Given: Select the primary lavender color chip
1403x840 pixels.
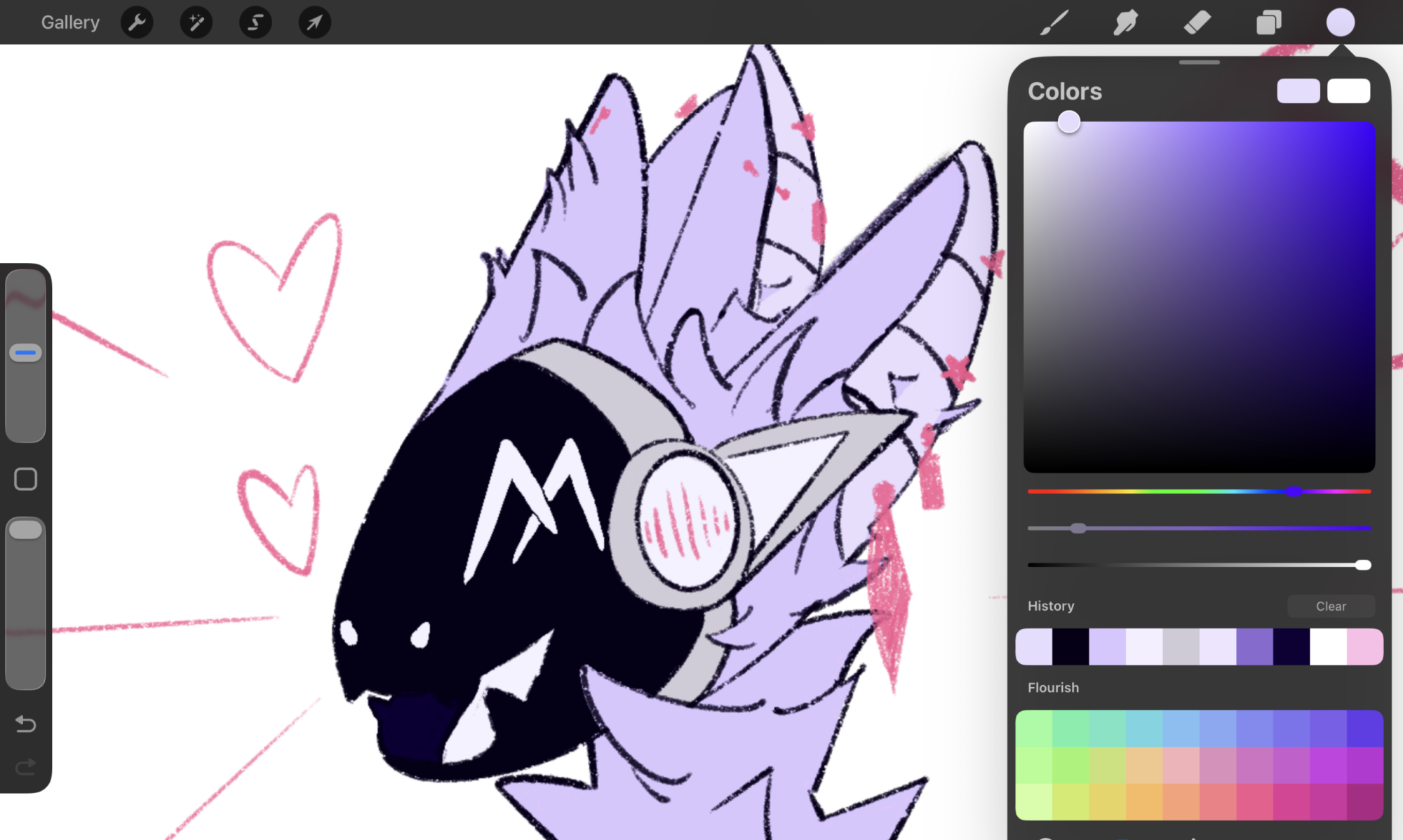Looking at the screenshot, I should tap(1298, 91).
